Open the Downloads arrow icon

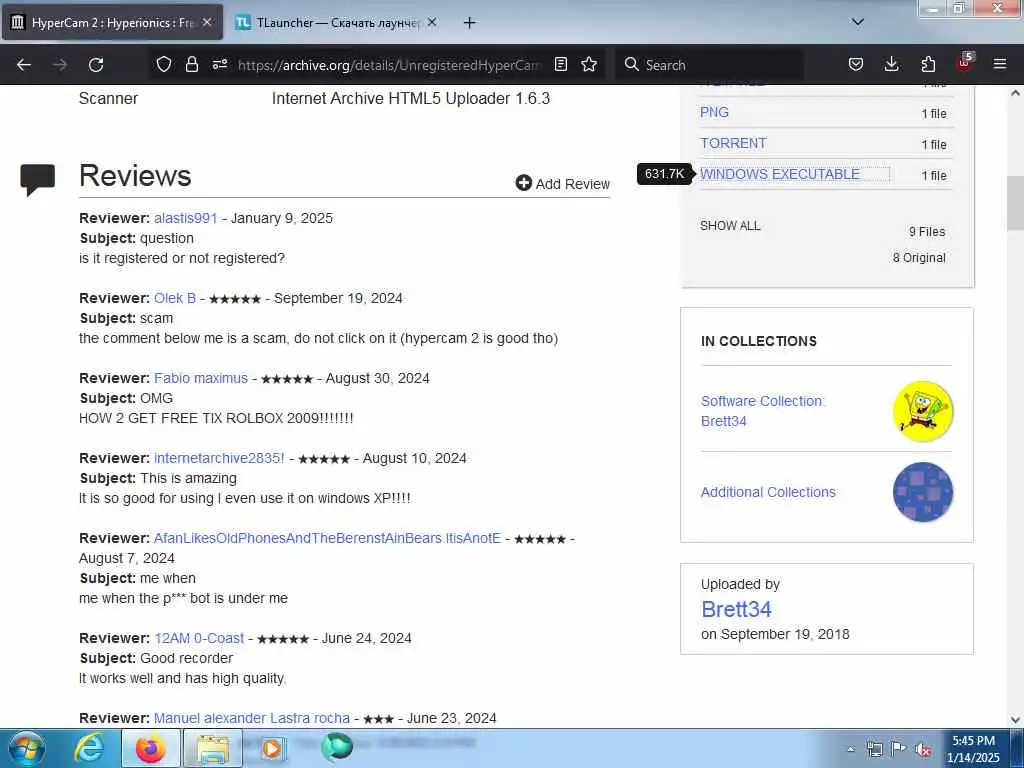(x=891, y=64)
